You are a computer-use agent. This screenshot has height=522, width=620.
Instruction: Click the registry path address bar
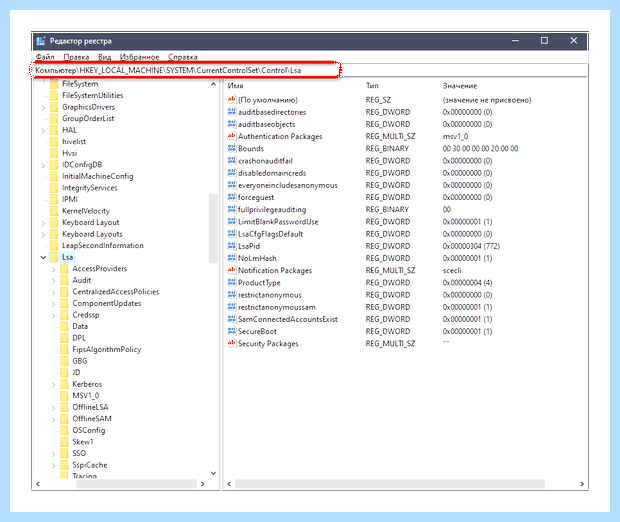point(310,70)
